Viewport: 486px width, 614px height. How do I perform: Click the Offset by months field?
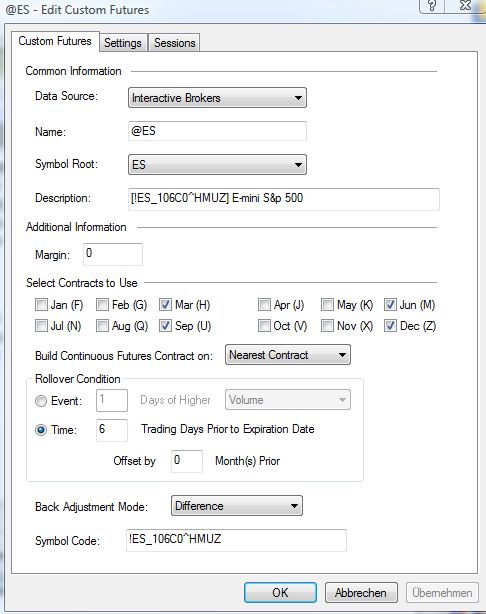(x=187, y=461)
